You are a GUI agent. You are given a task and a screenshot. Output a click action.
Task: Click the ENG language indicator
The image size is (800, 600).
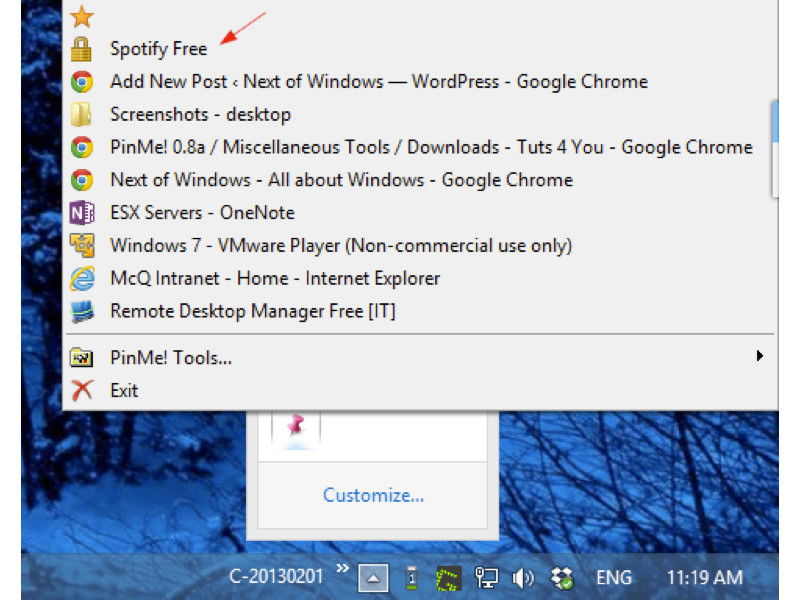pos(614,578)
